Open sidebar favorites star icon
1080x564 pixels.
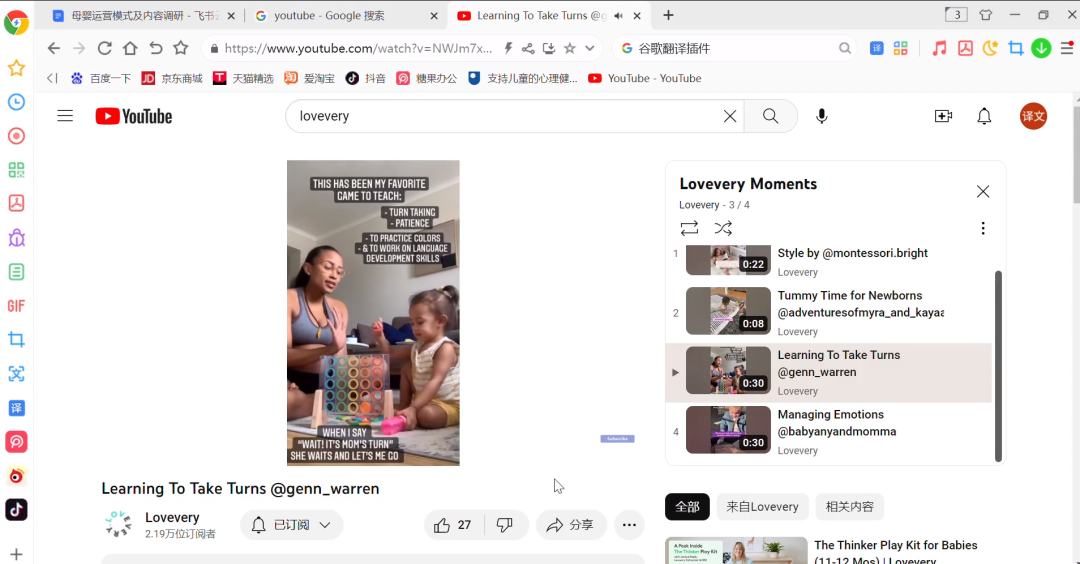17,68
